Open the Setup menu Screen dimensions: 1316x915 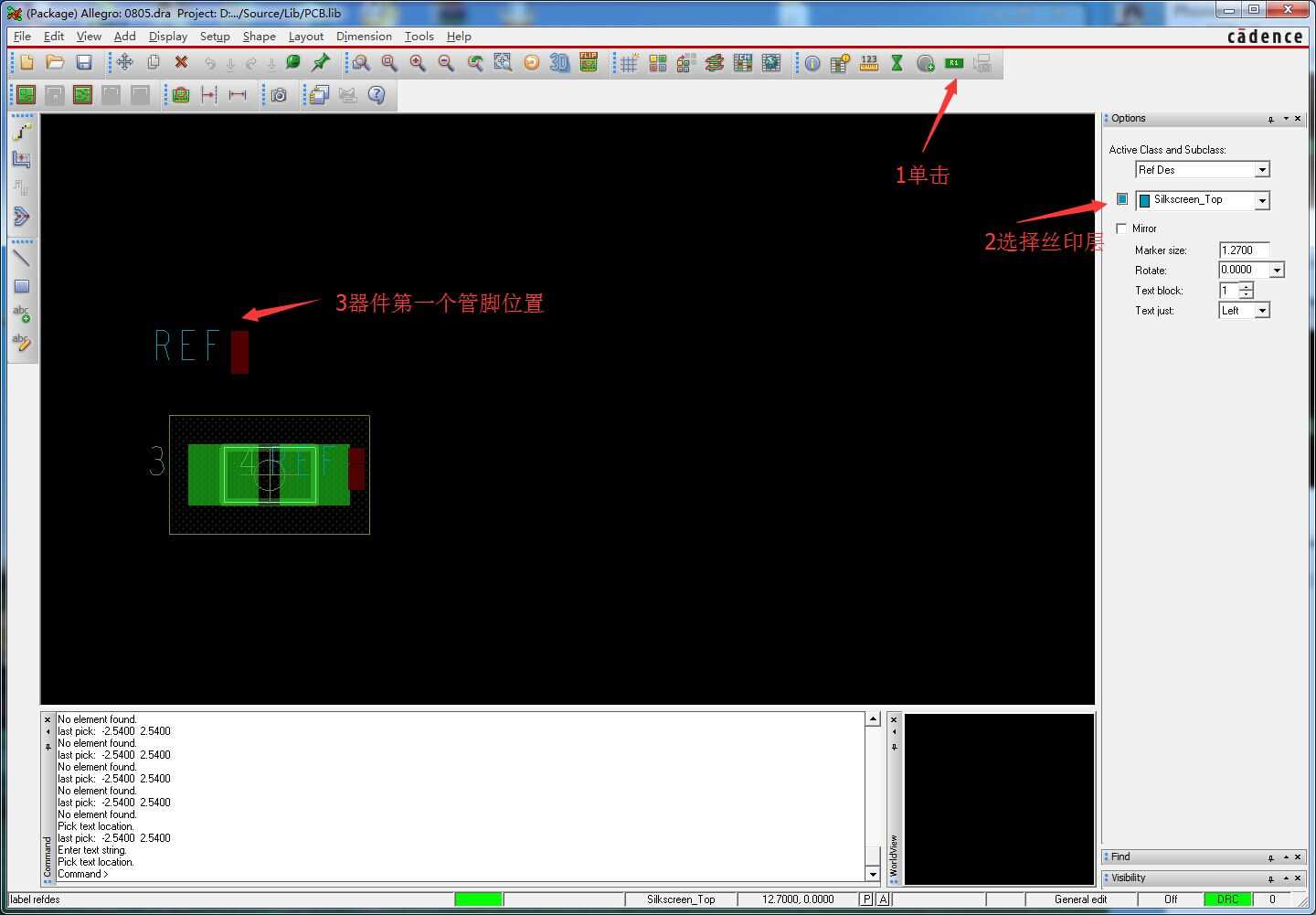tap(215, 37)
